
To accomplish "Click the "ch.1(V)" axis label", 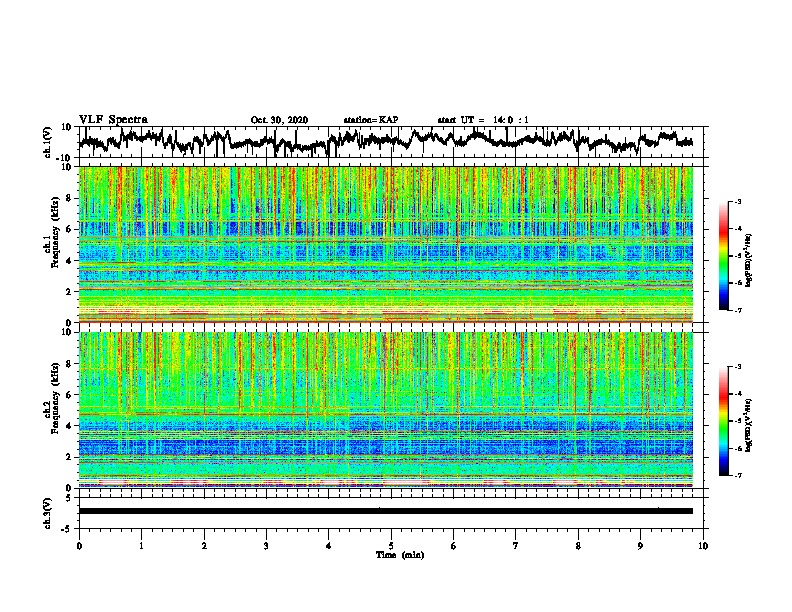I will pyautogui.click(x=49, y=142).
